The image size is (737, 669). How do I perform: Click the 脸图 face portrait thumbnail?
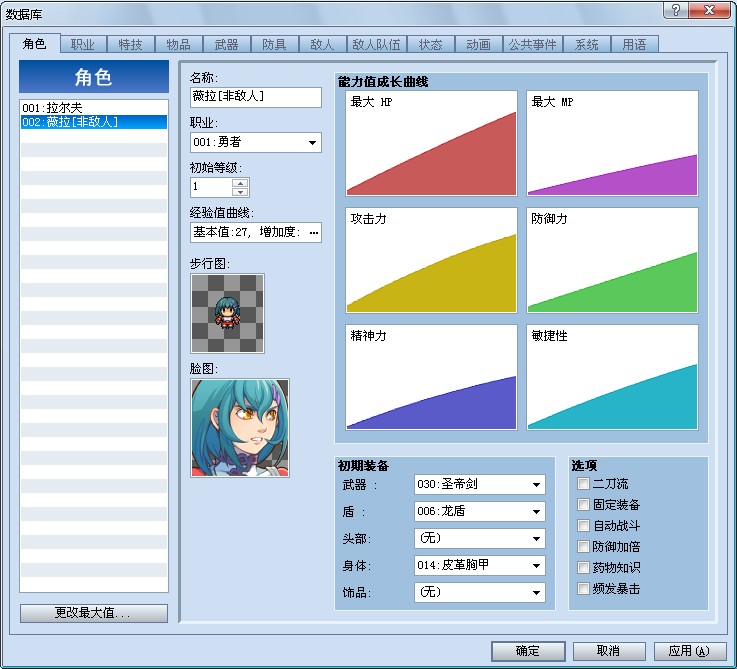(x=240, y=428)
